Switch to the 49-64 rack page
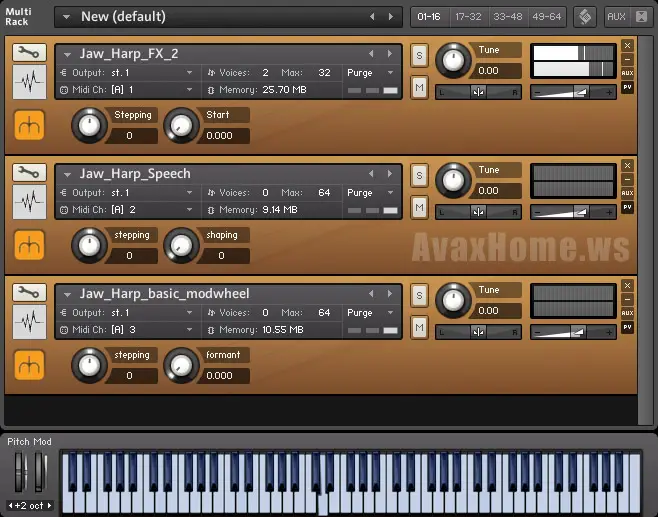This screenshot has height=517, width=658. (x=547, y=17)
